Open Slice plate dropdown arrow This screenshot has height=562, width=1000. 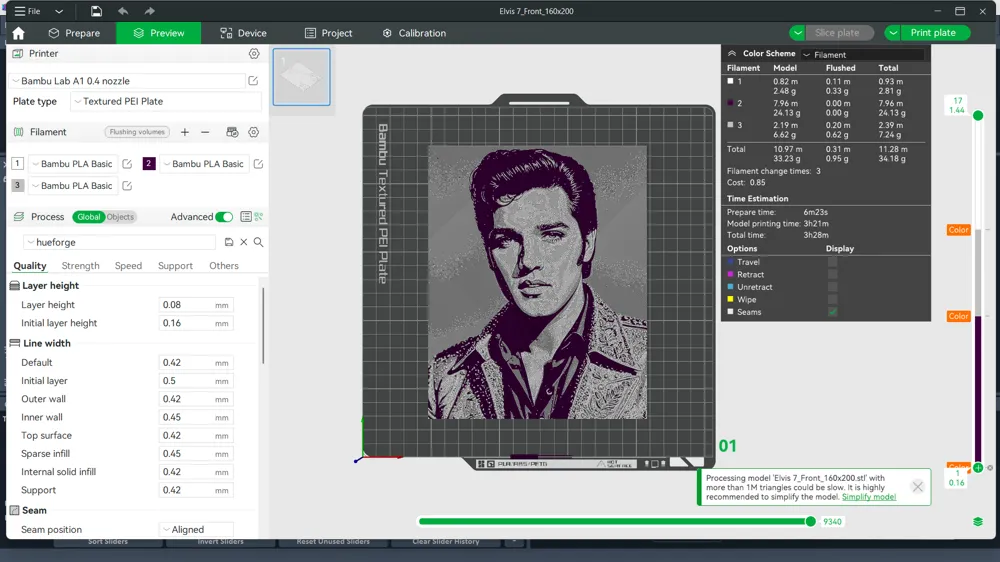(x=797, y=33)
